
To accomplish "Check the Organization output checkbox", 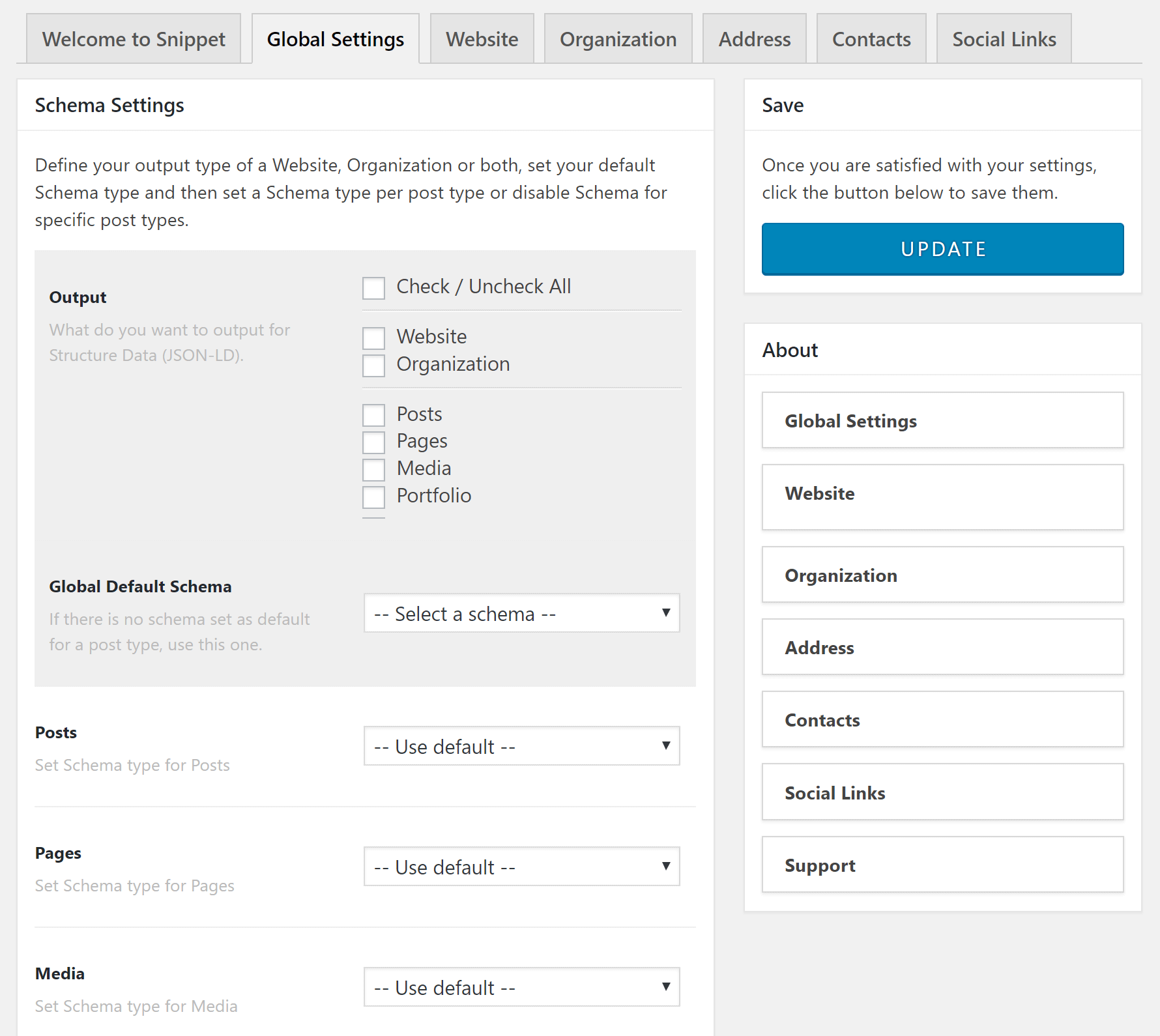I will pos(373,365).
